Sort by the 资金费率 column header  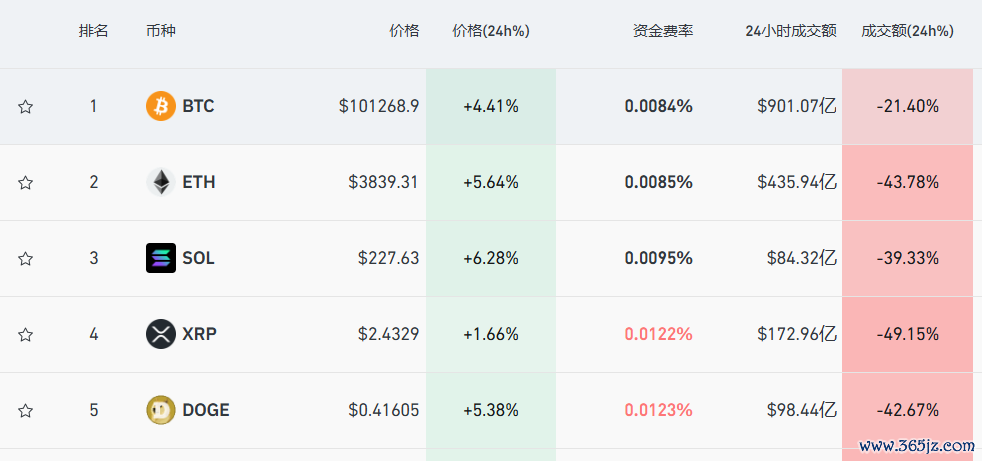pyautogui.click(x=663, y=31)
